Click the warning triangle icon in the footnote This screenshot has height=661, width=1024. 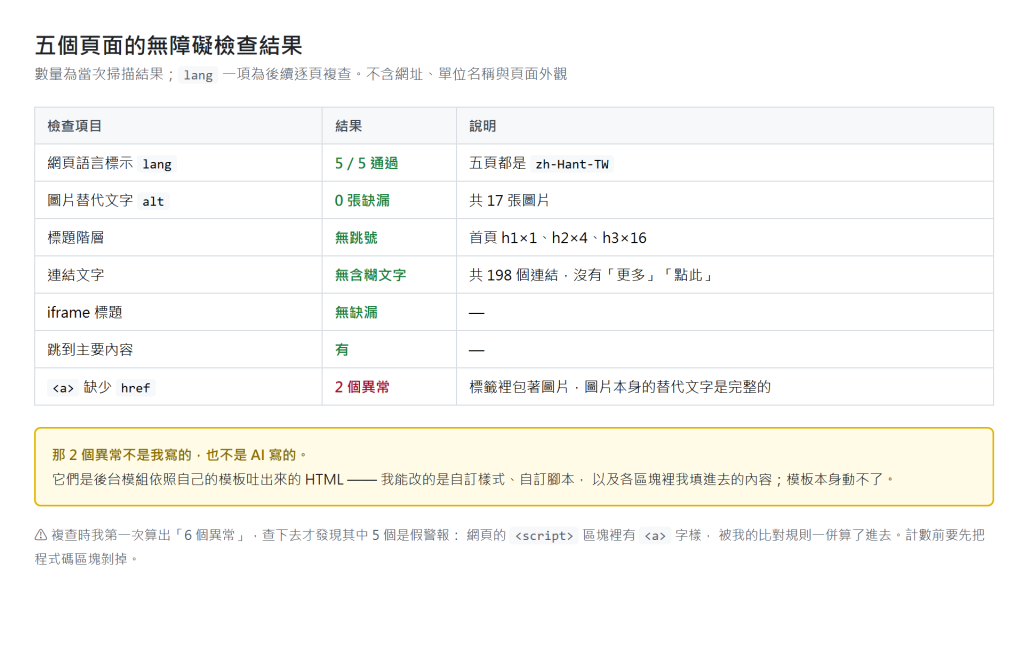(40, 535)
